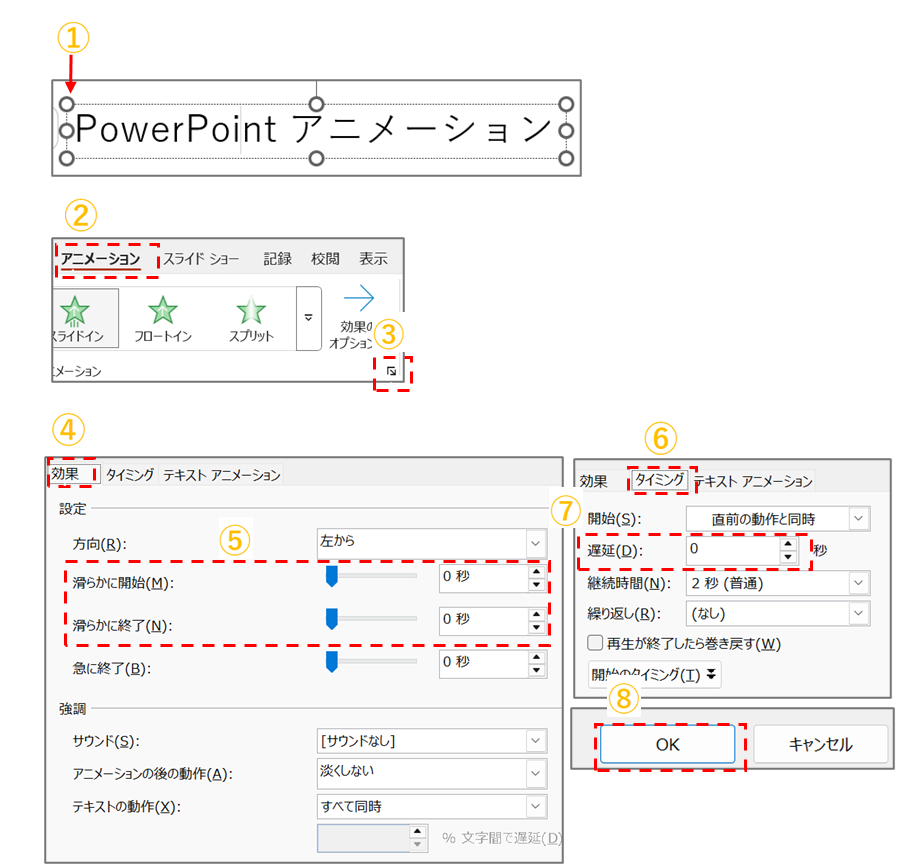Image resolution: width=900 pixels, height=865 pixels.
Task: Click the top-left resize handle of text box
Action: coord(67,104)
